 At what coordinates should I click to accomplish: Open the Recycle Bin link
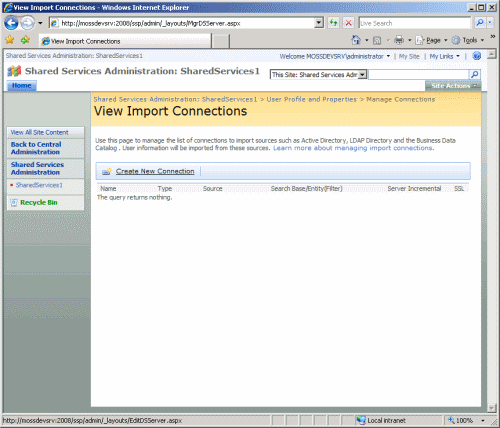pos(39,202)
